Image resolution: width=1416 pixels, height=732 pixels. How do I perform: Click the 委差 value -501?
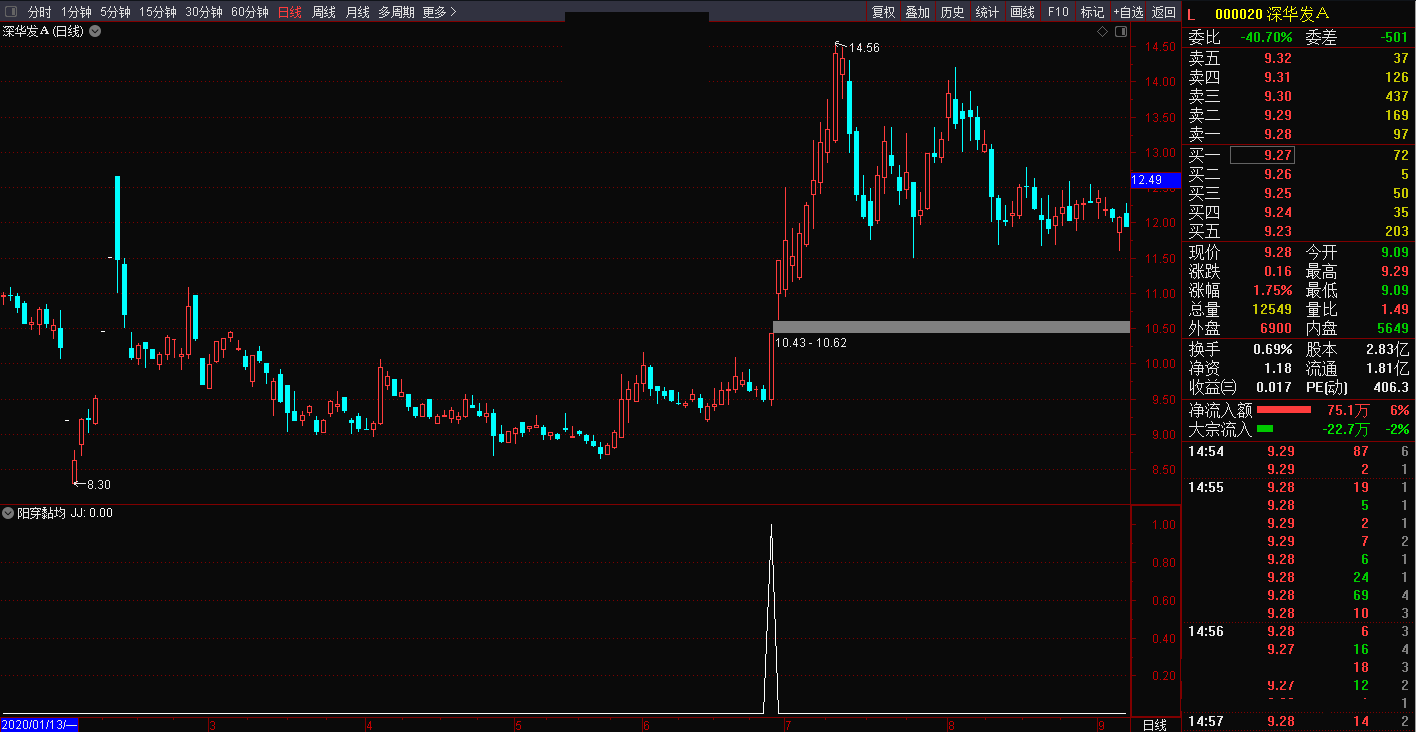[1393, 37]
